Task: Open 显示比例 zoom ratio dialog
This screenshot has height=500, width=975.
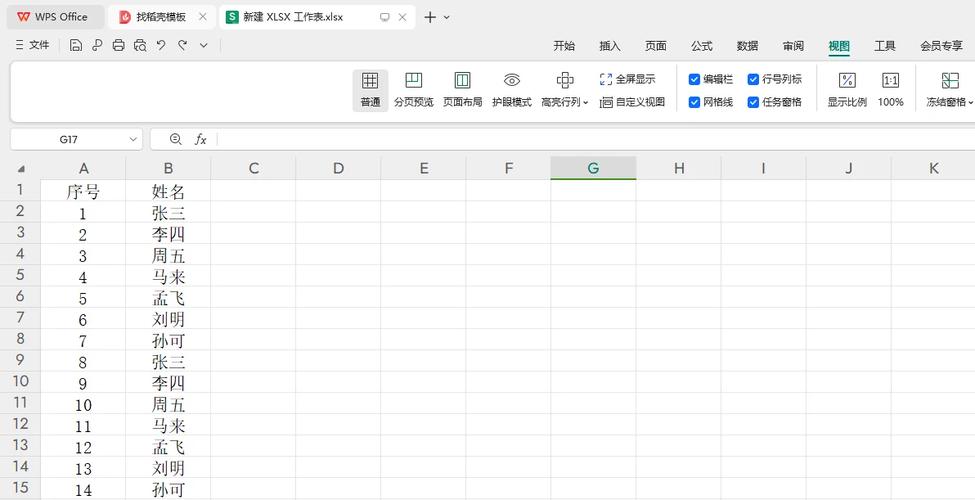Action: [847, 90]
